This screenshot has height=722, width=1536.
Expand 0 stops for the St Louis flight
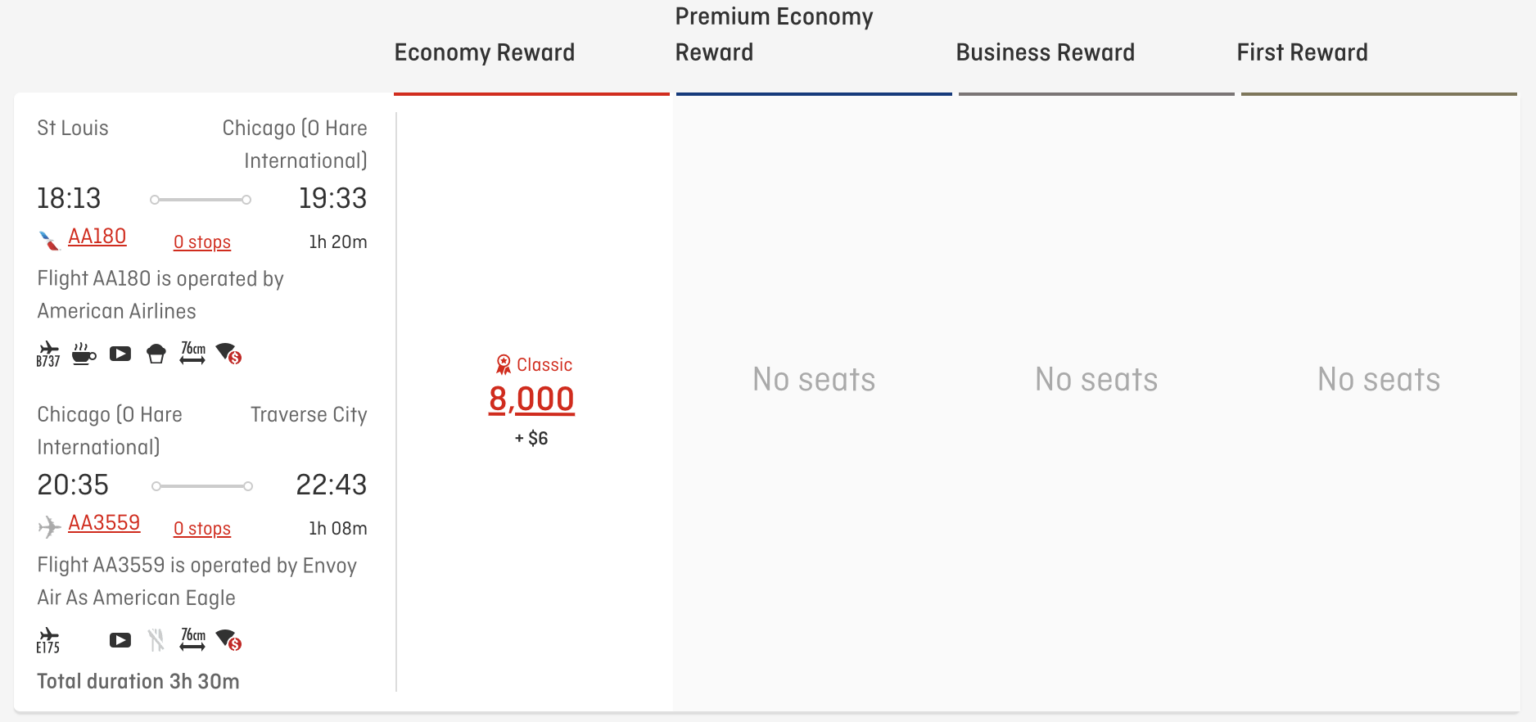202,242
